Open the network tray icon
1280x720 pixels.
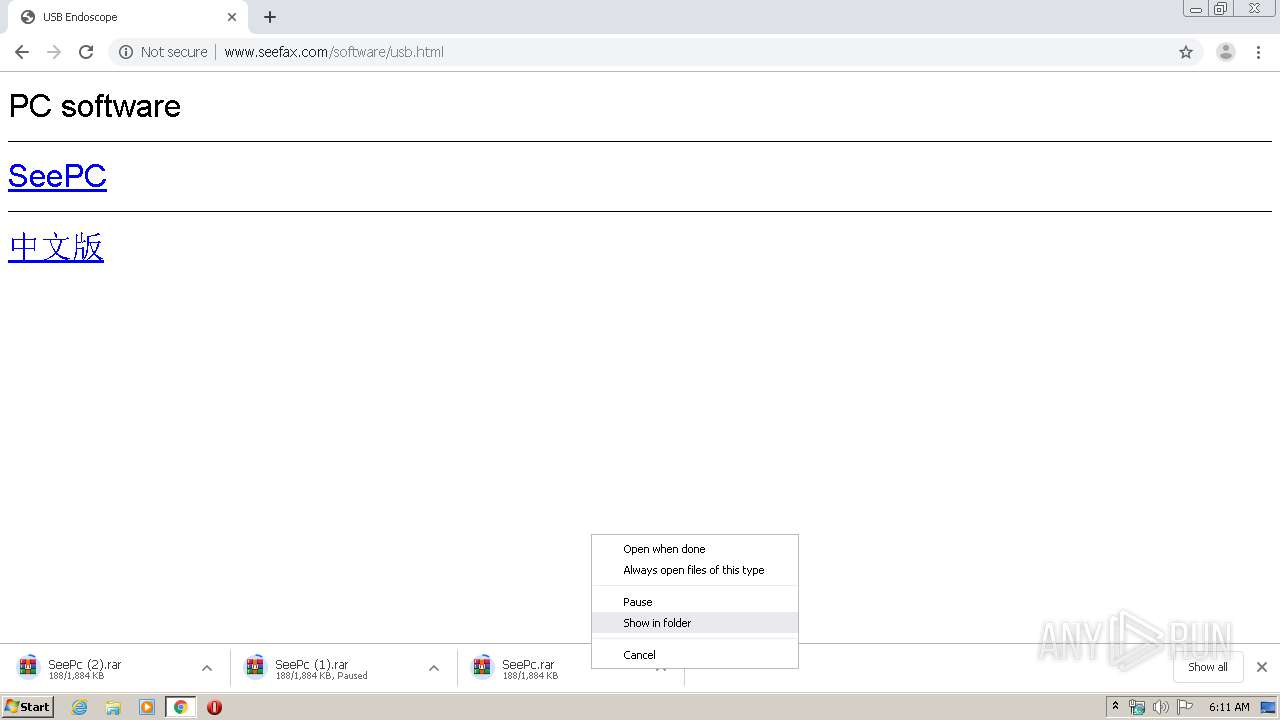tap(1137, 707)
